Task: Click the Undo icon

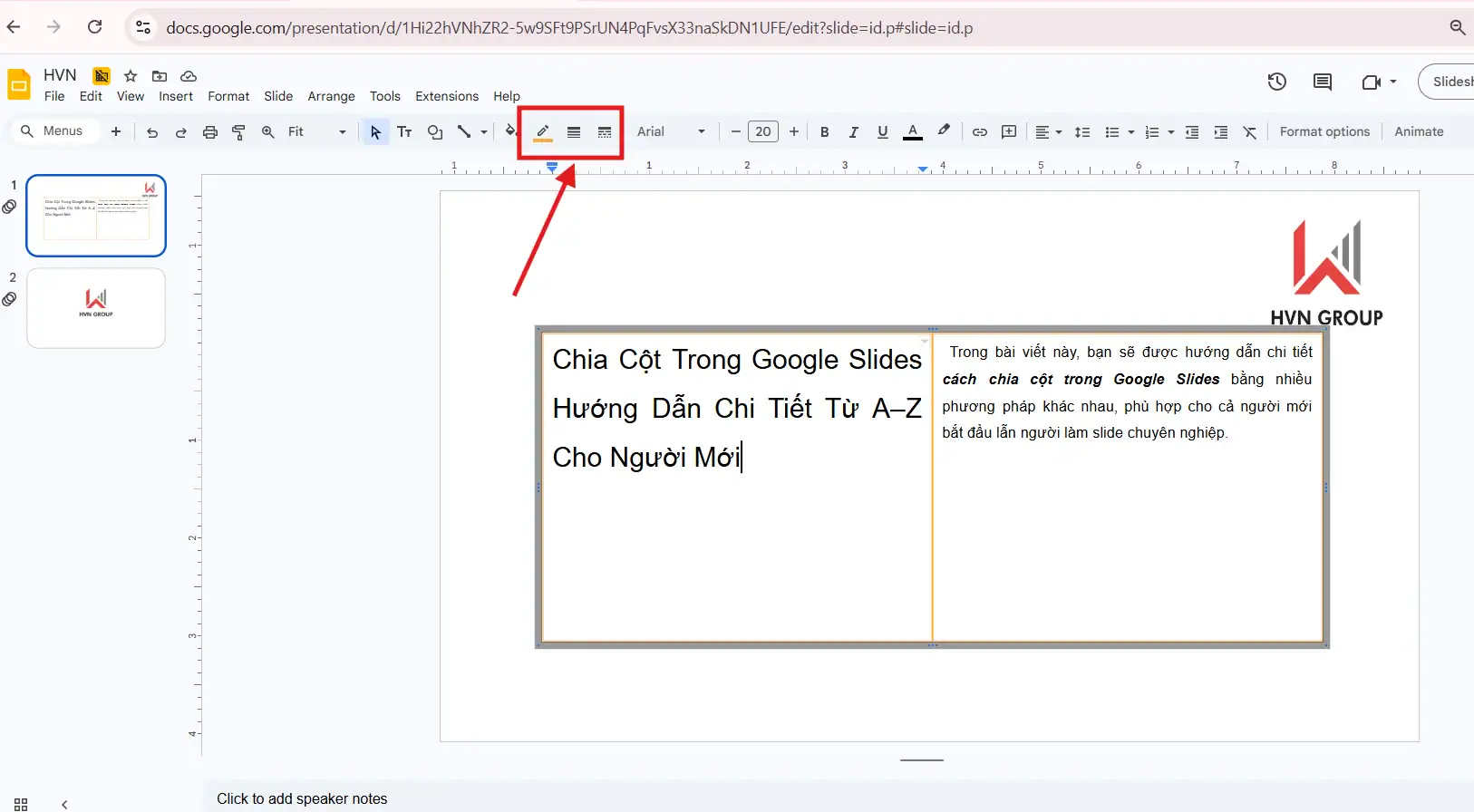Action: click(152, 132)
